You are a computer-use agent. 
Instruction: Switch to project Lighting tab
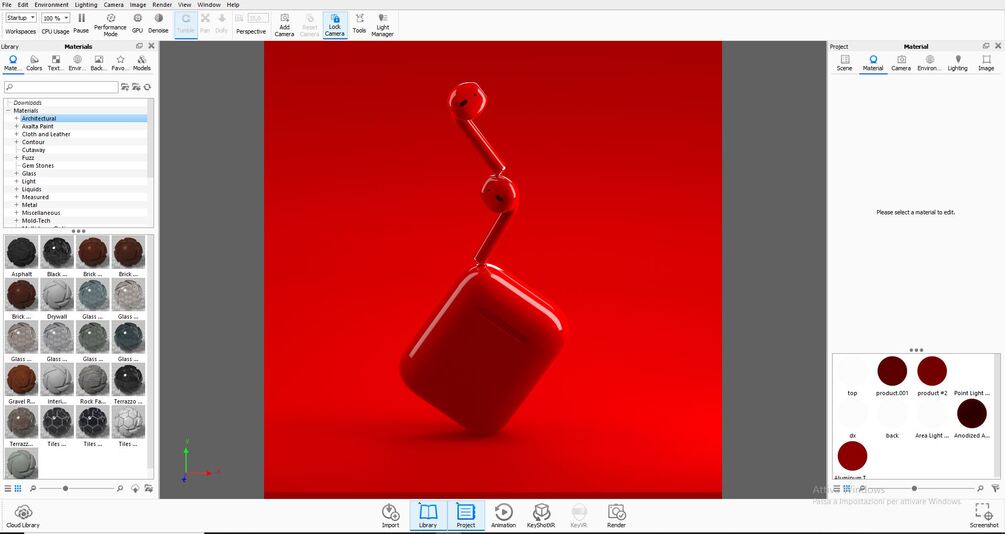[x=958, y=63]
